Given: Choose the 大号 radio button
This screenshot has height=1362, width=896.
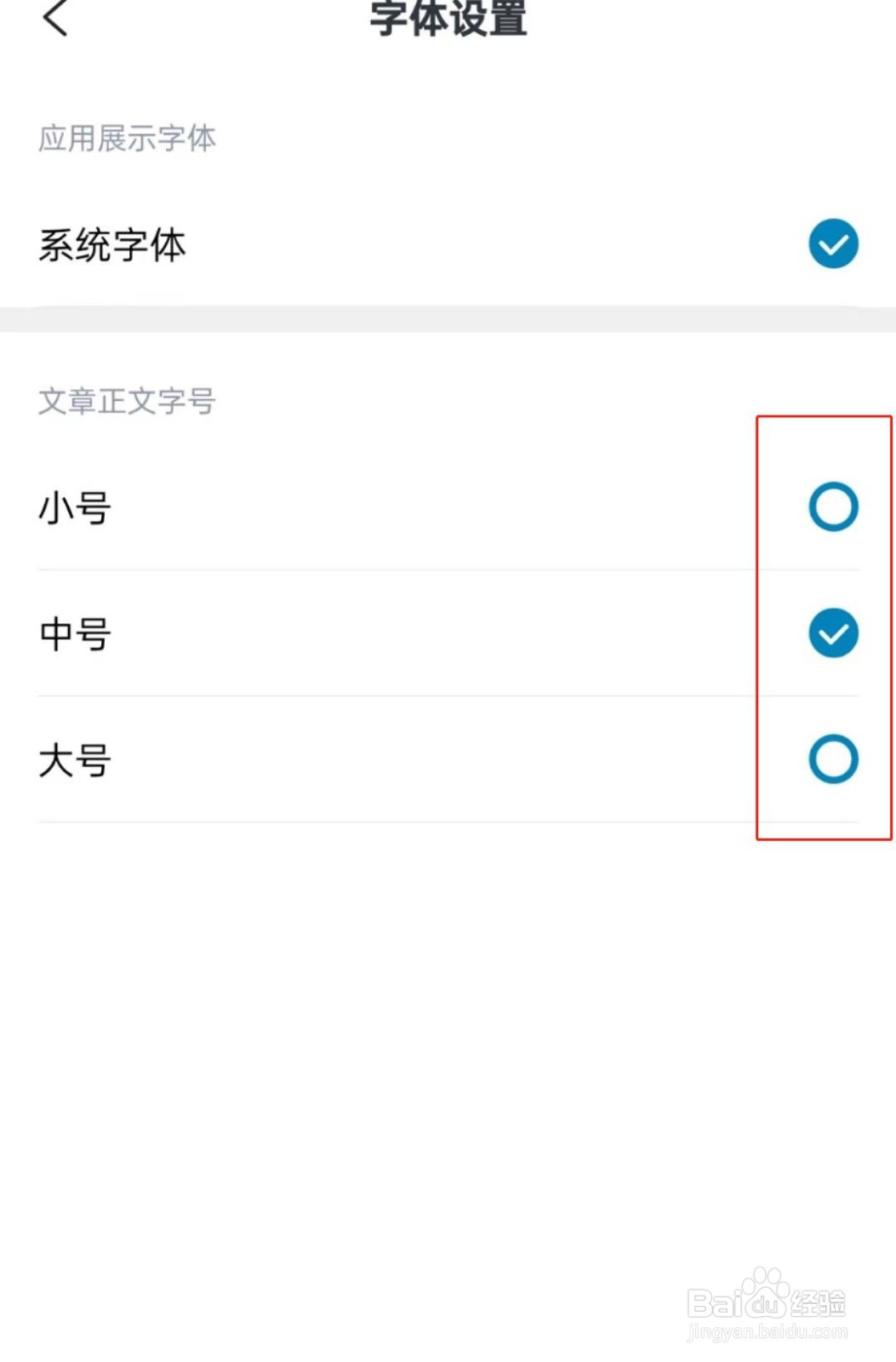Looking at the screenshot, I should pos(833,759).
